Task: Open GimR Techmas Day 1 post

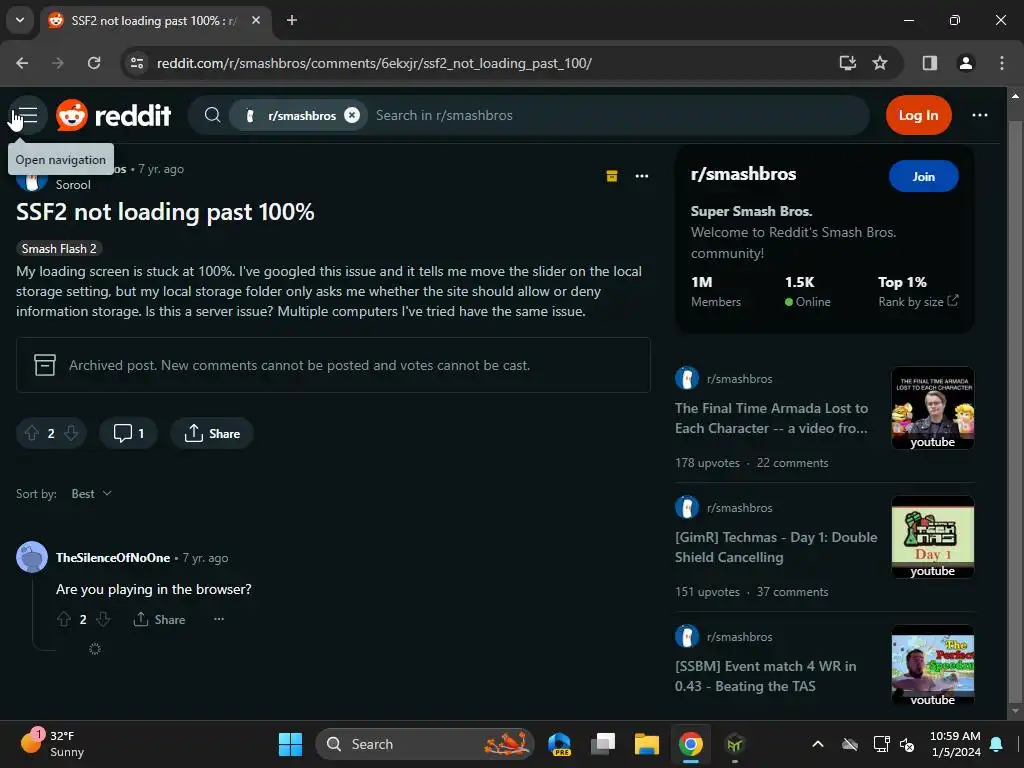Action: (776, 547)
